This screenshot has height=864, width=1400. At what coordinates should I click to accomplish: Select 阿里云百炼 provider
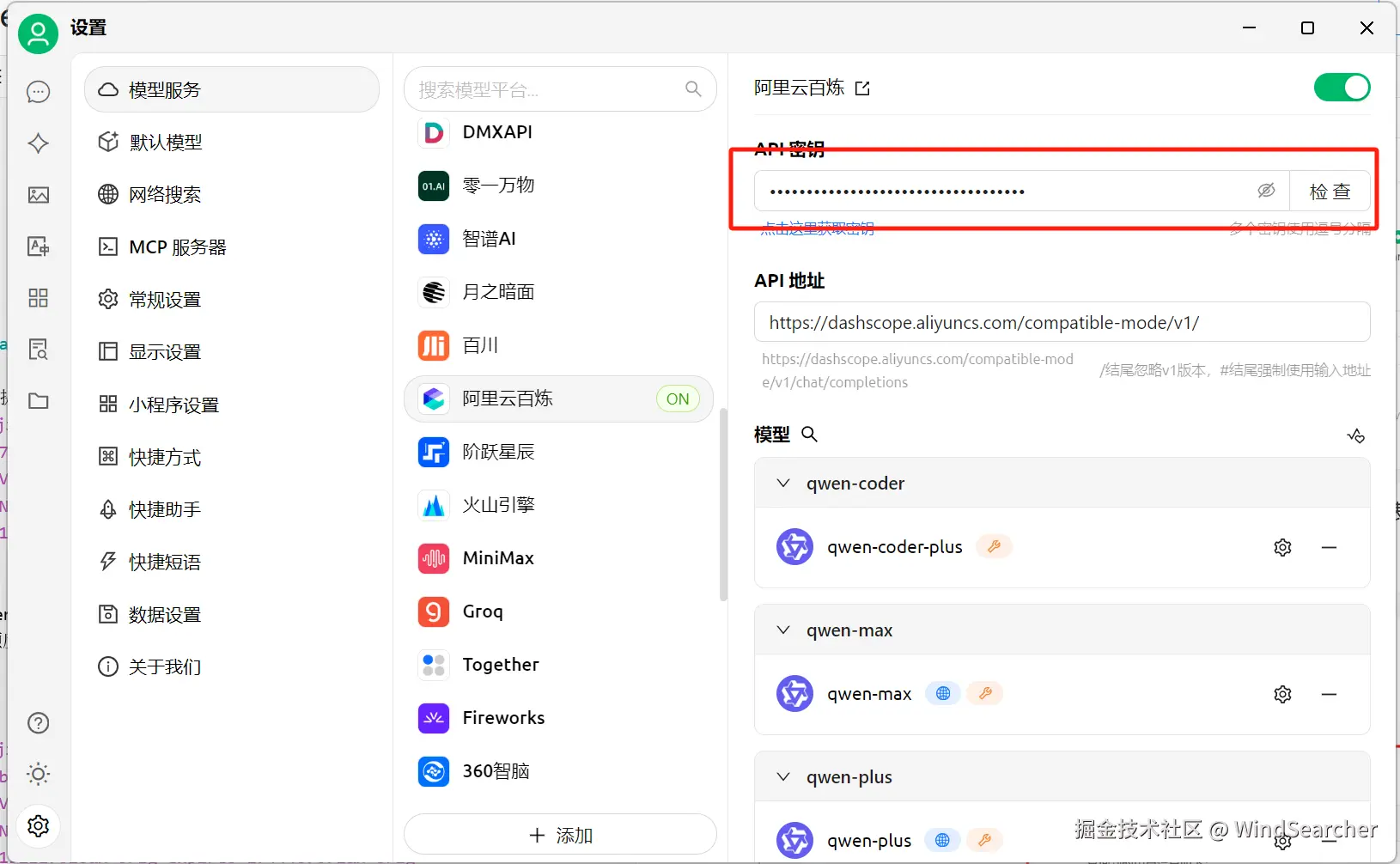(x=559, y=399)
